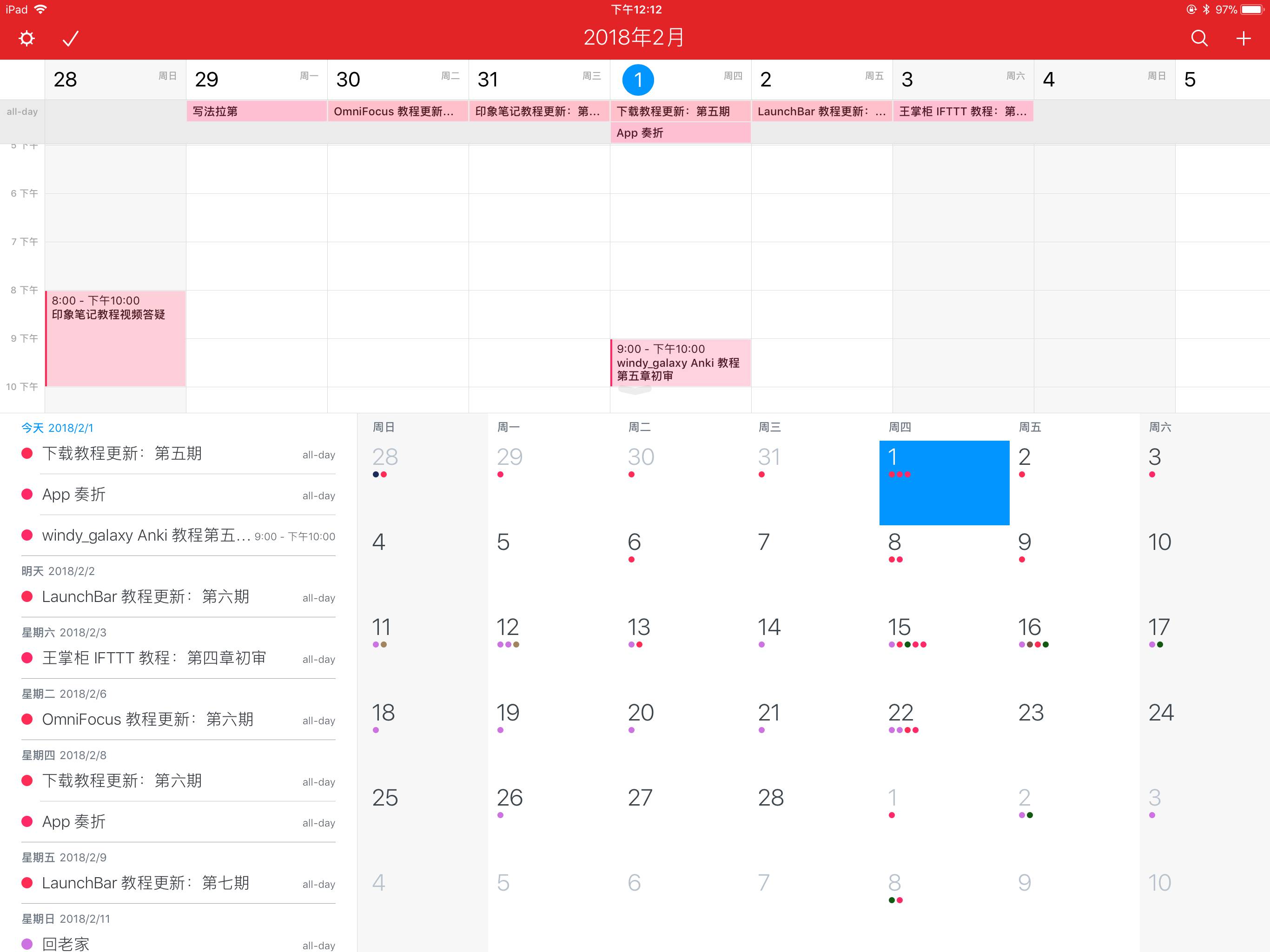The width and height of the screenshot is (1270, 952).
Task: Tap the red dot beside App 奏折
Action: coord(27,495)
